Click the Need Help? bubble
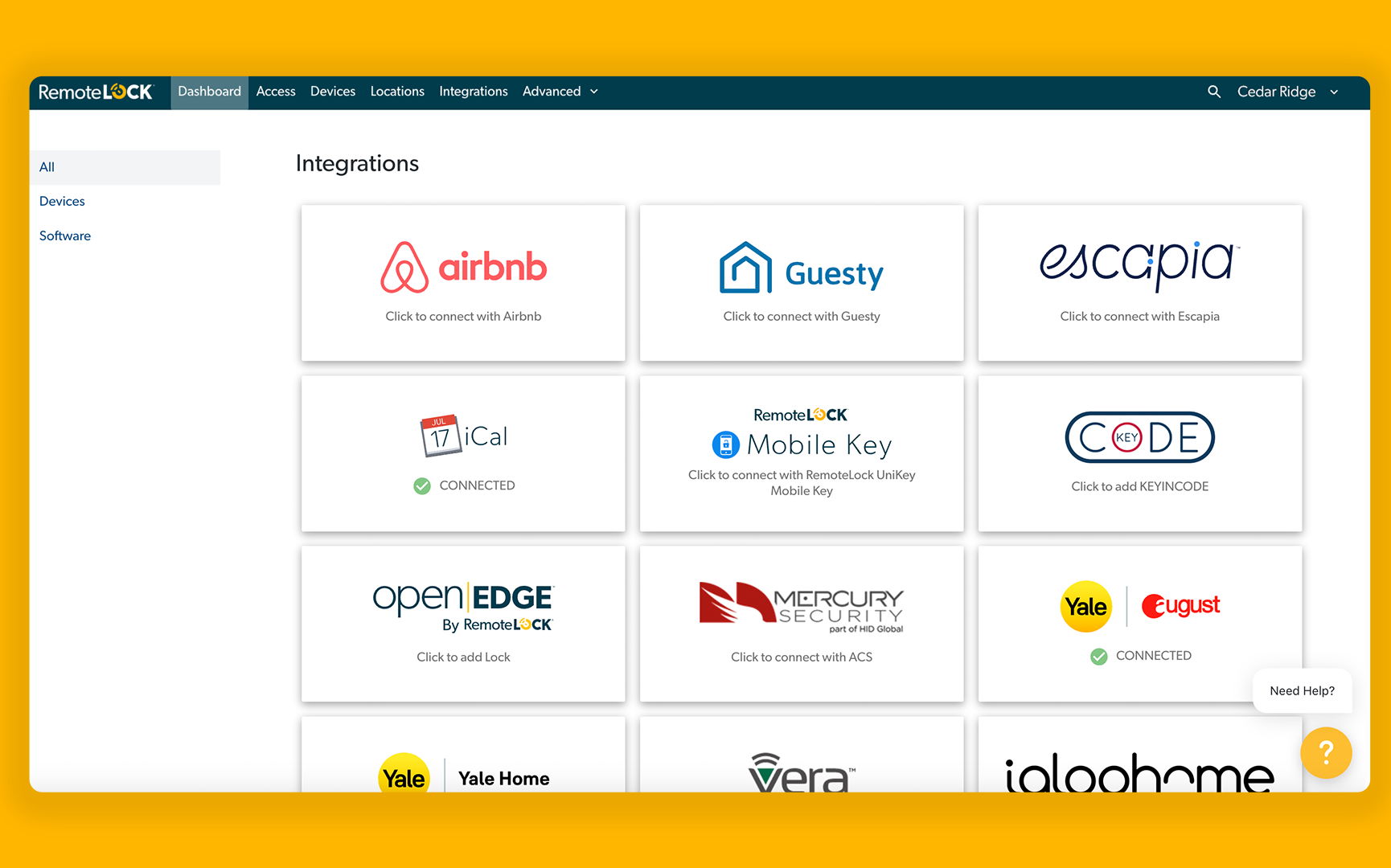The width and height of the screenshot is (1391, 868). click(x=1302, y=691)
